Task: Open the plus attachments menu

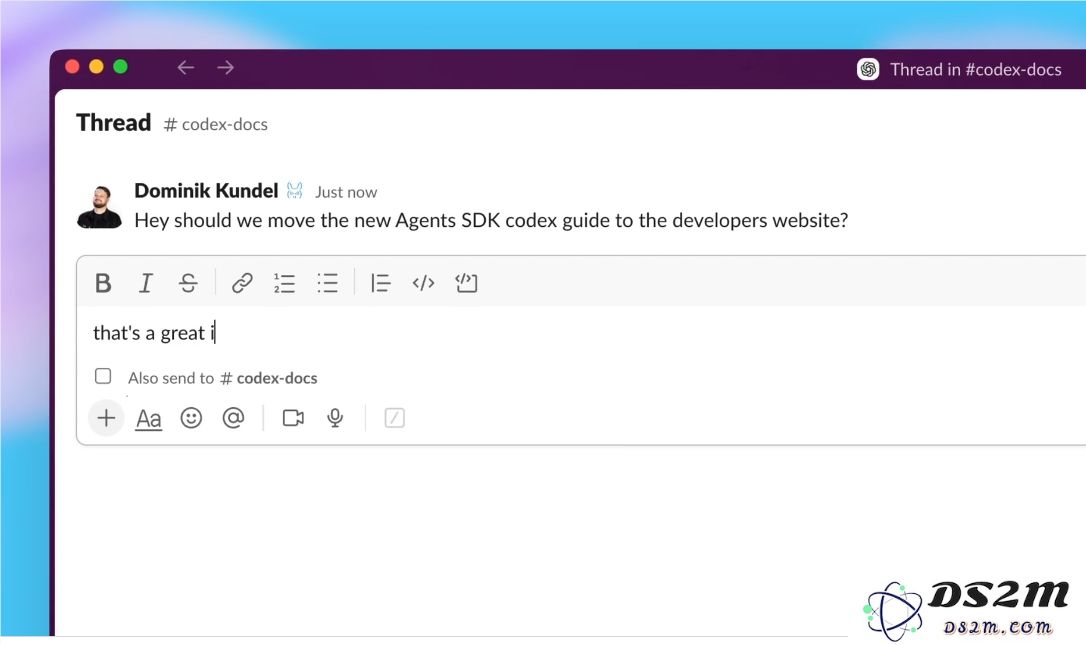Action: tap(106, 418)
